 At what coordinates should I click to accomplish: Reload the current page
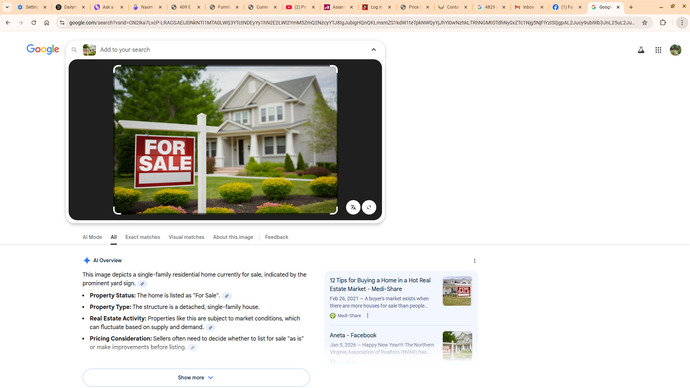(33, 22)
